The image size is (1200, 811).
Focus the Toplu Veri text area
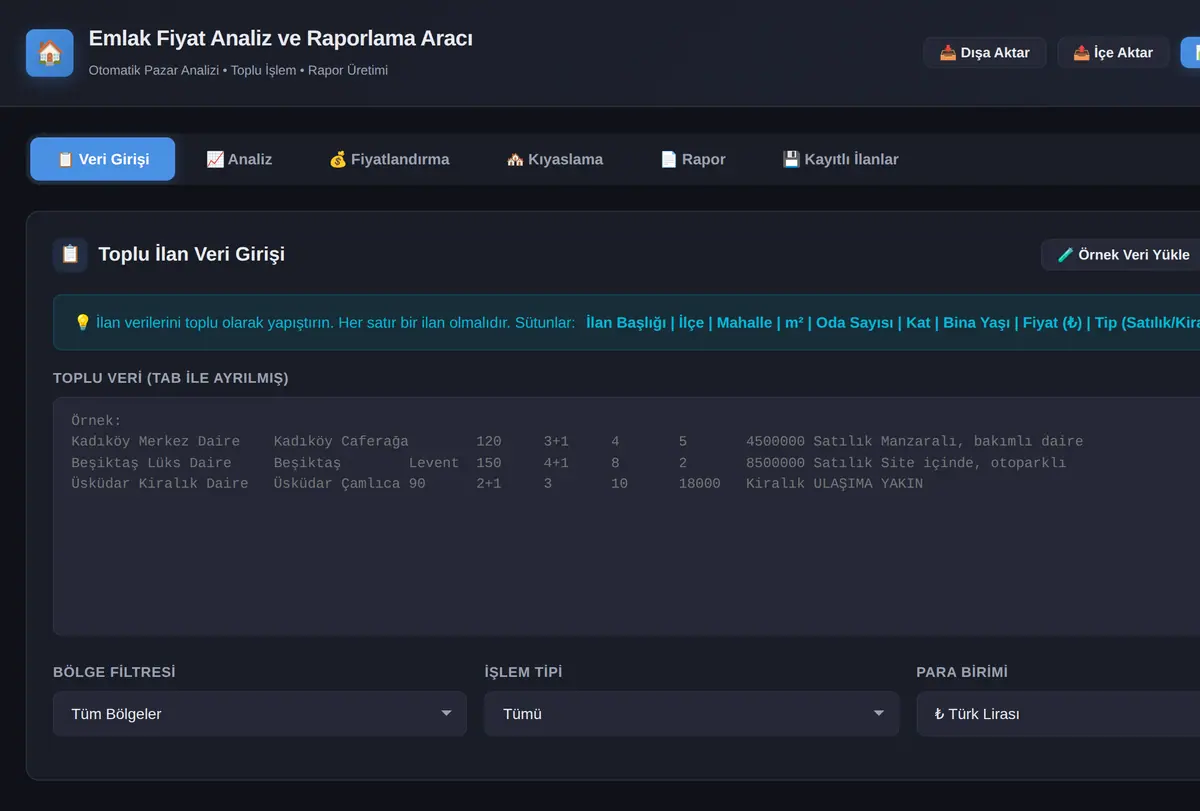pos(627,516)
